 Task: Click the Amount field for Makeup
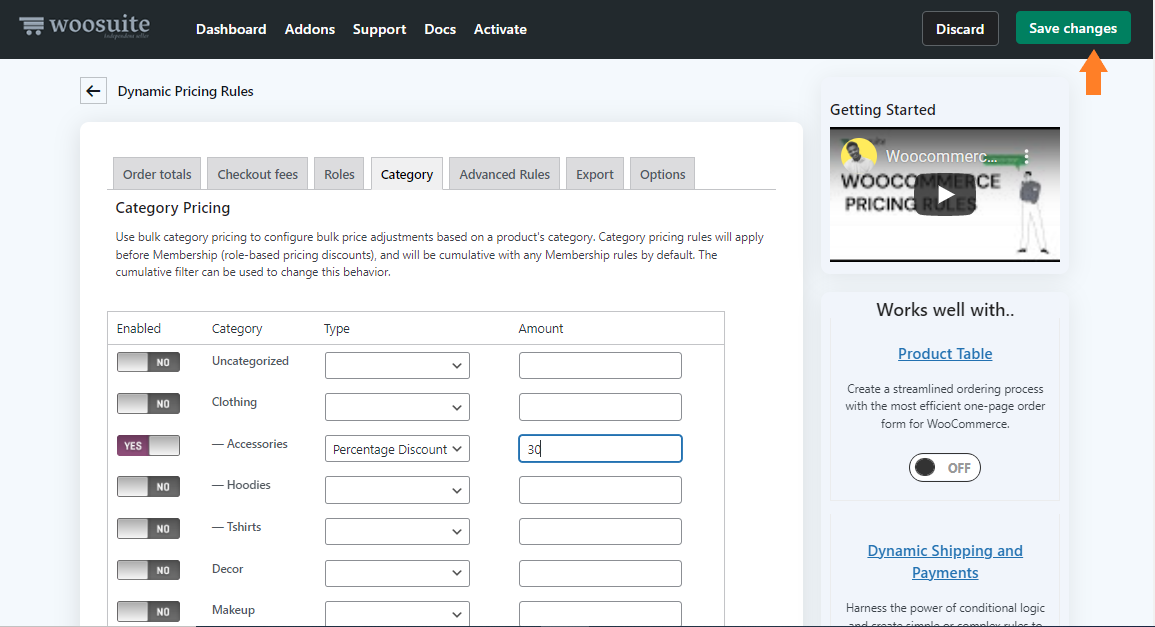tap(600, 614)
